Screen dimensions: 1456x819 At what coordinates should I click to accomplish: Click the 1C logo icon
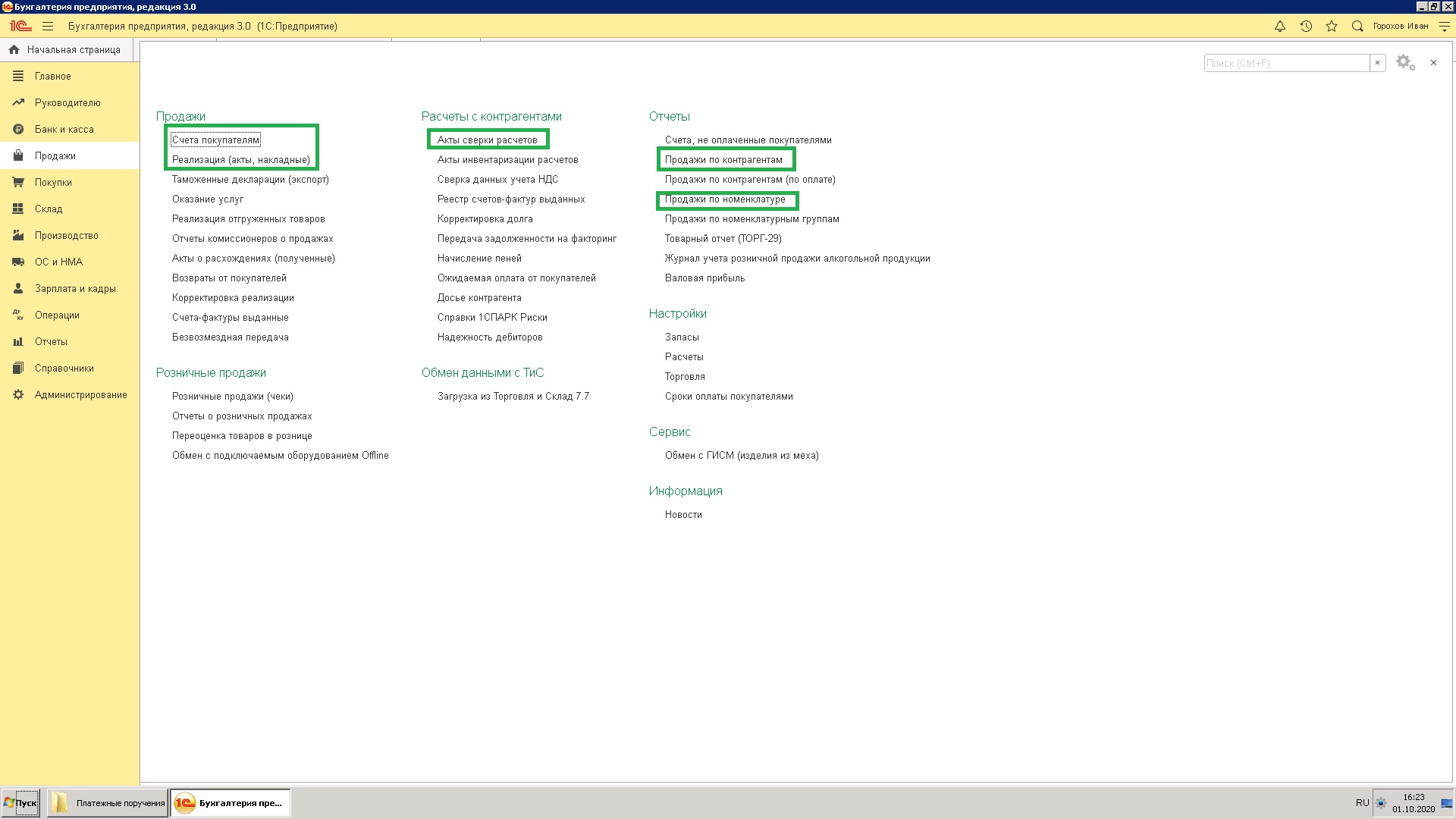tap(20, 26)
